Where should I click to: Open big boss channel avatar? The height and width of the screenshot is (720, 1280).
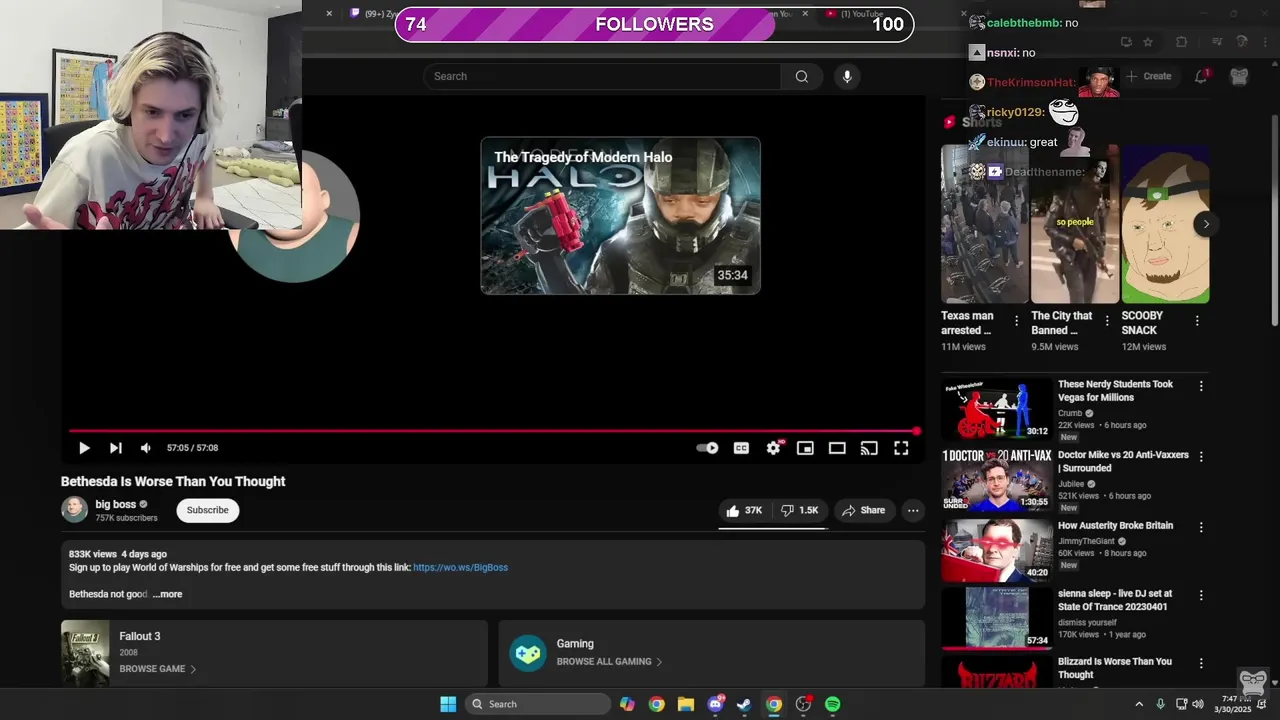[x=75, y=510]
